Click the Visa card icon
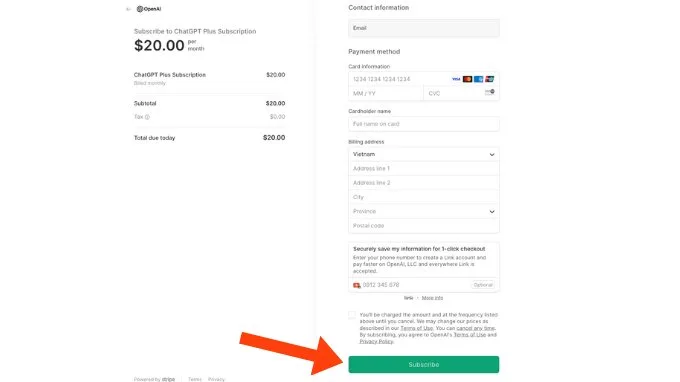This screenshot has width=680, height=382. pos(456,79)
